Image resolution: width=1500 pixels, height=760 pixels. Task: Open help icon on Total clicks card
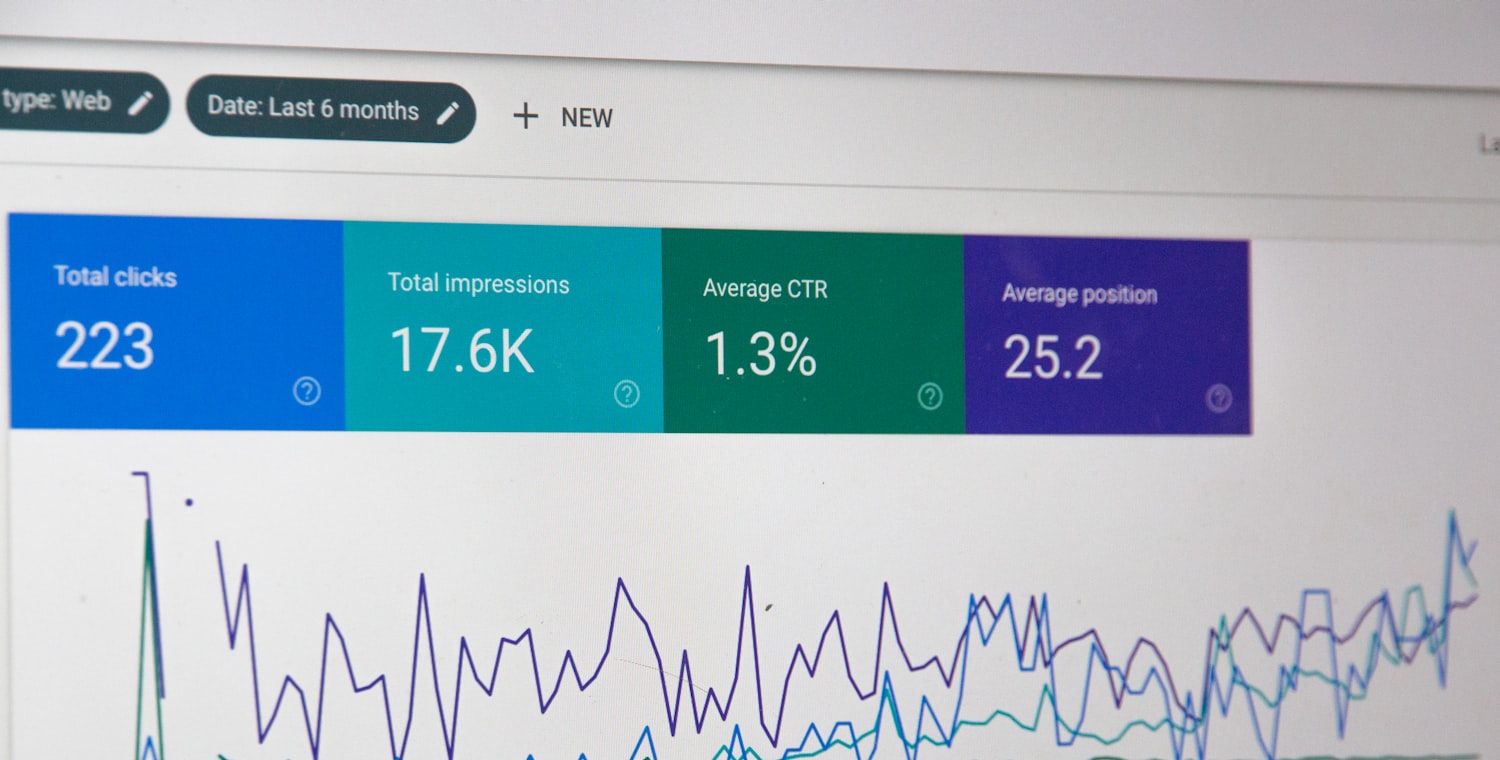pos(307,392)
